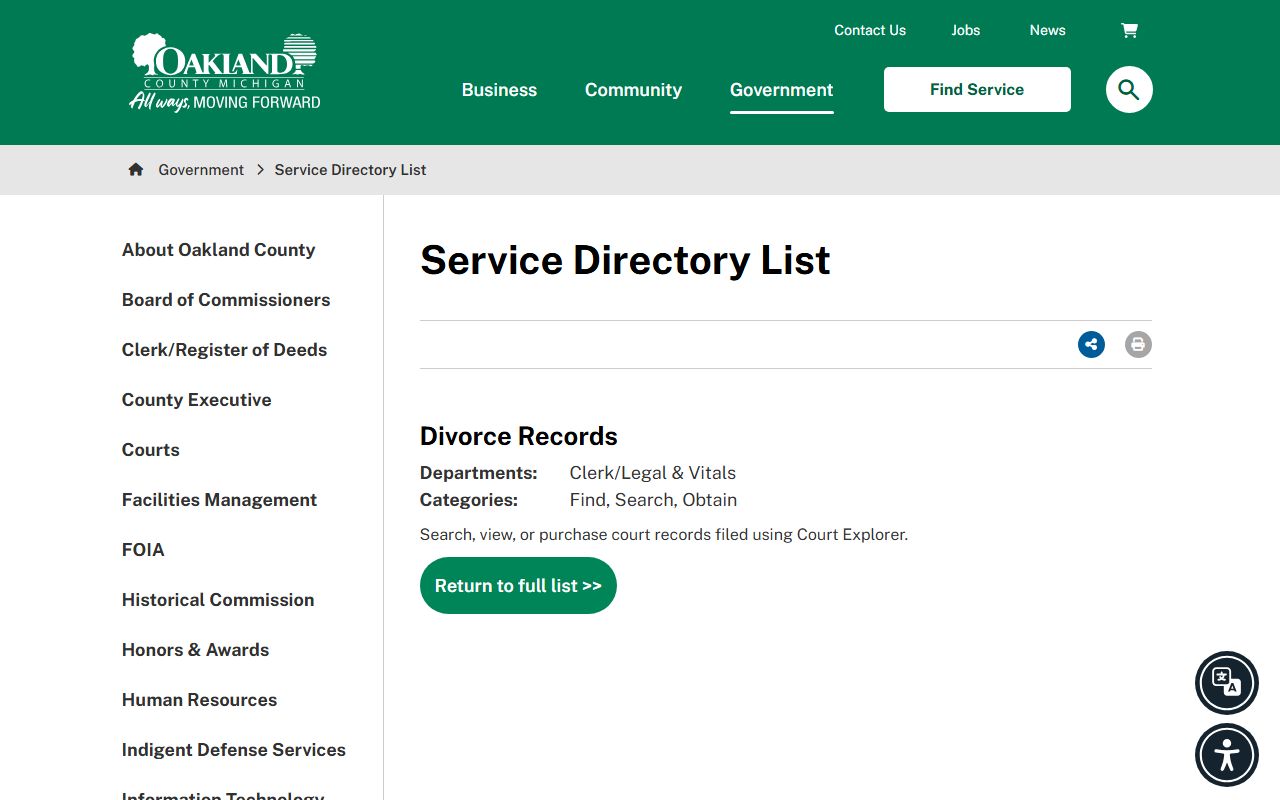The height and width of the screenshot is (800, 1280).
Task: Open County Executive sidebar link
Action: click(x=196, y=400)
